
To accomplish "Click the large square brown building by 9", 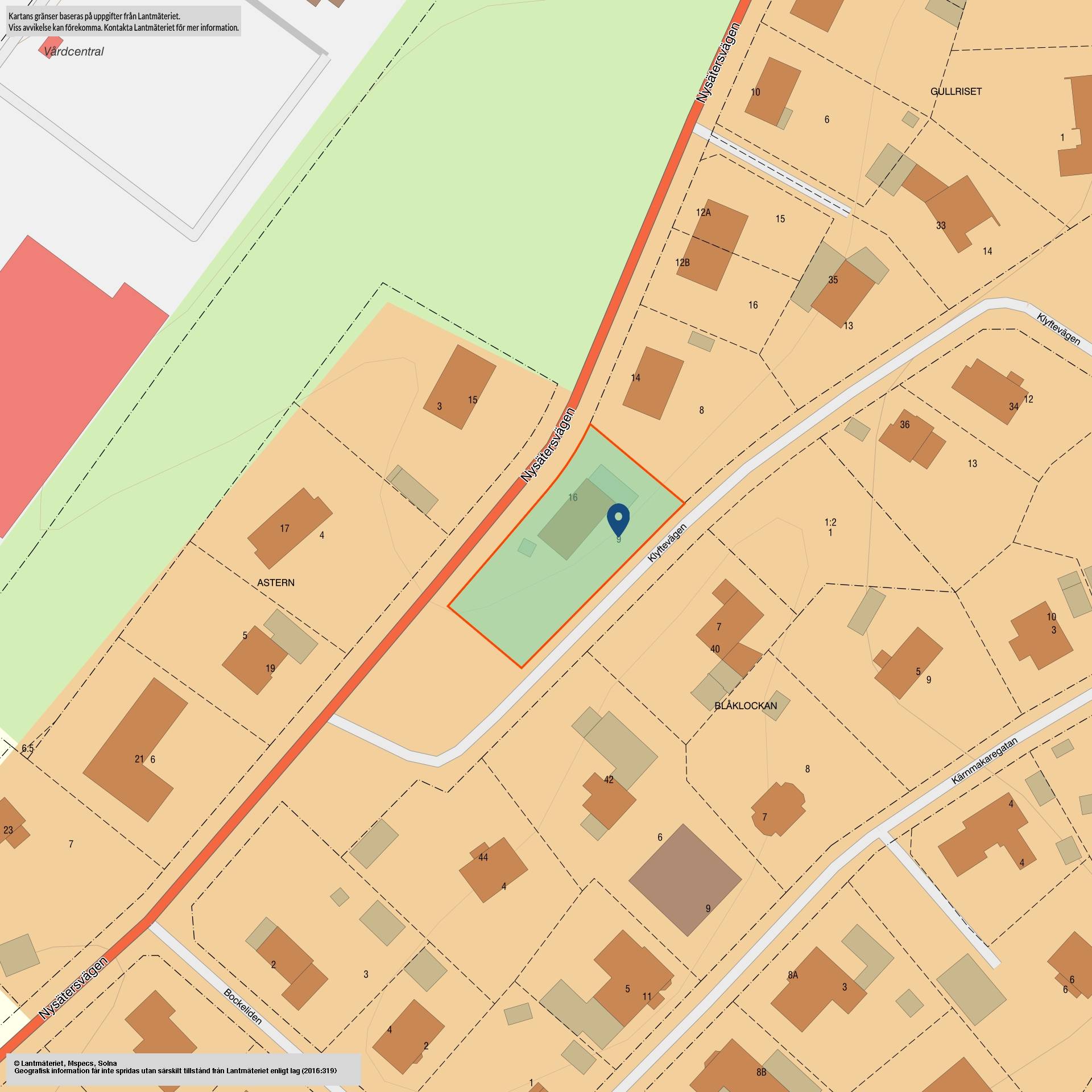I will click(x=685, y=880).
